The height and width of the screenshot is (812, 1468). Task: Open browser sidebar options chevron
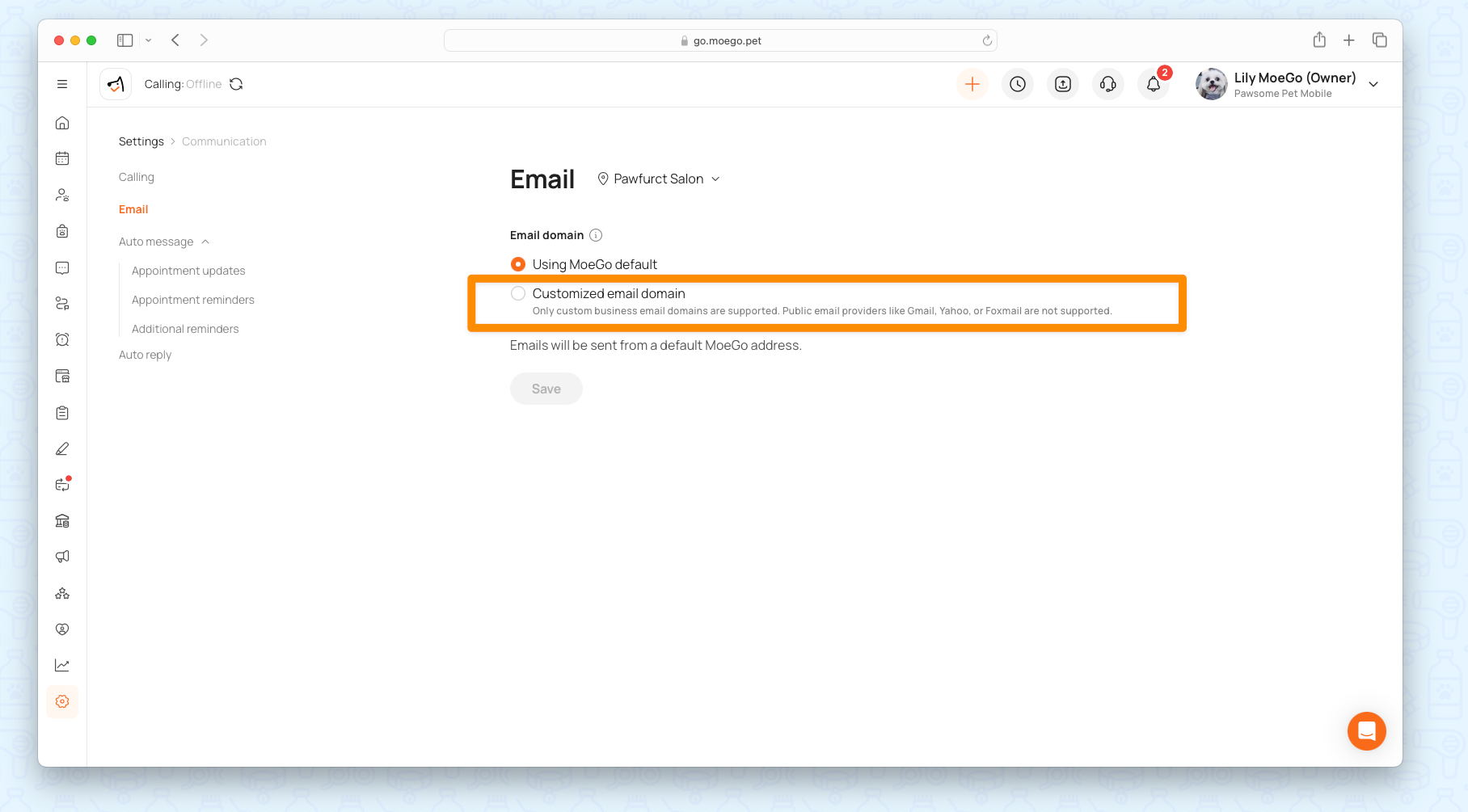point(149,40)
